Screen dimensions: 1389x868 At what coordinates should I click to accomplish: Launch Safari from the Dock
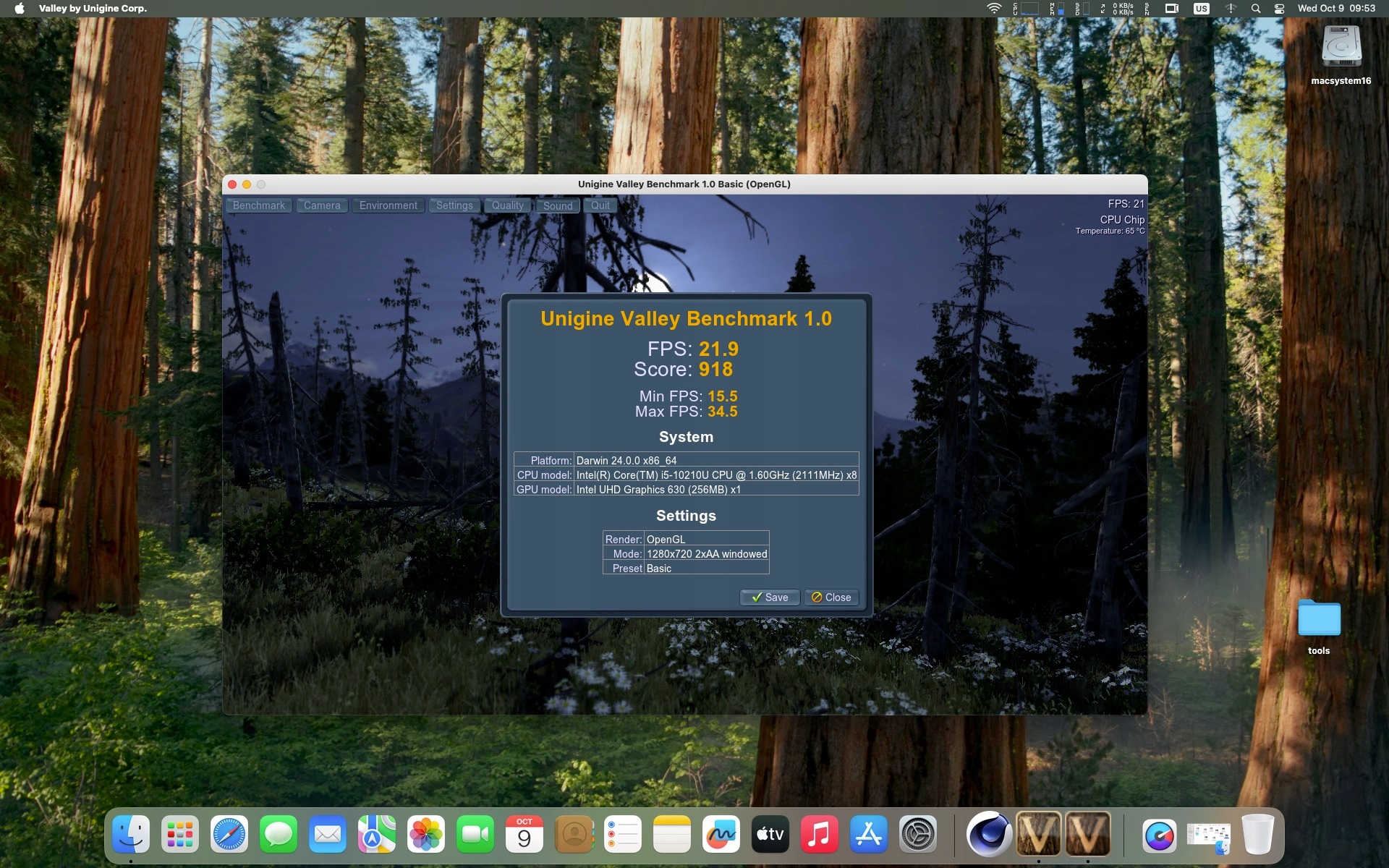(x=229, y=835)
